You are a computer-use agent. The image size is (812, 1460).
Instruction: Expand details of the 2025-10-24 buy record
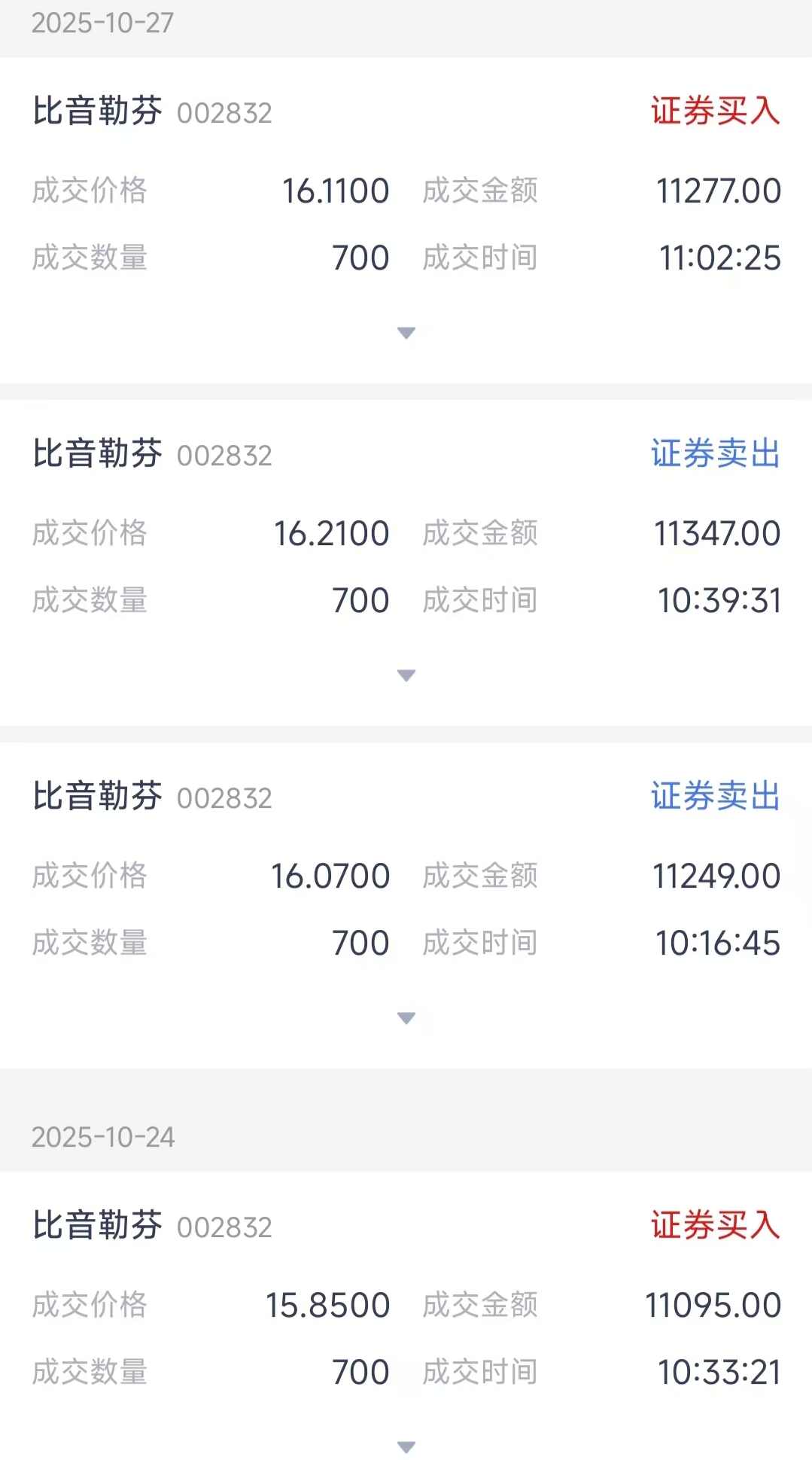[x=406, y=1446]
